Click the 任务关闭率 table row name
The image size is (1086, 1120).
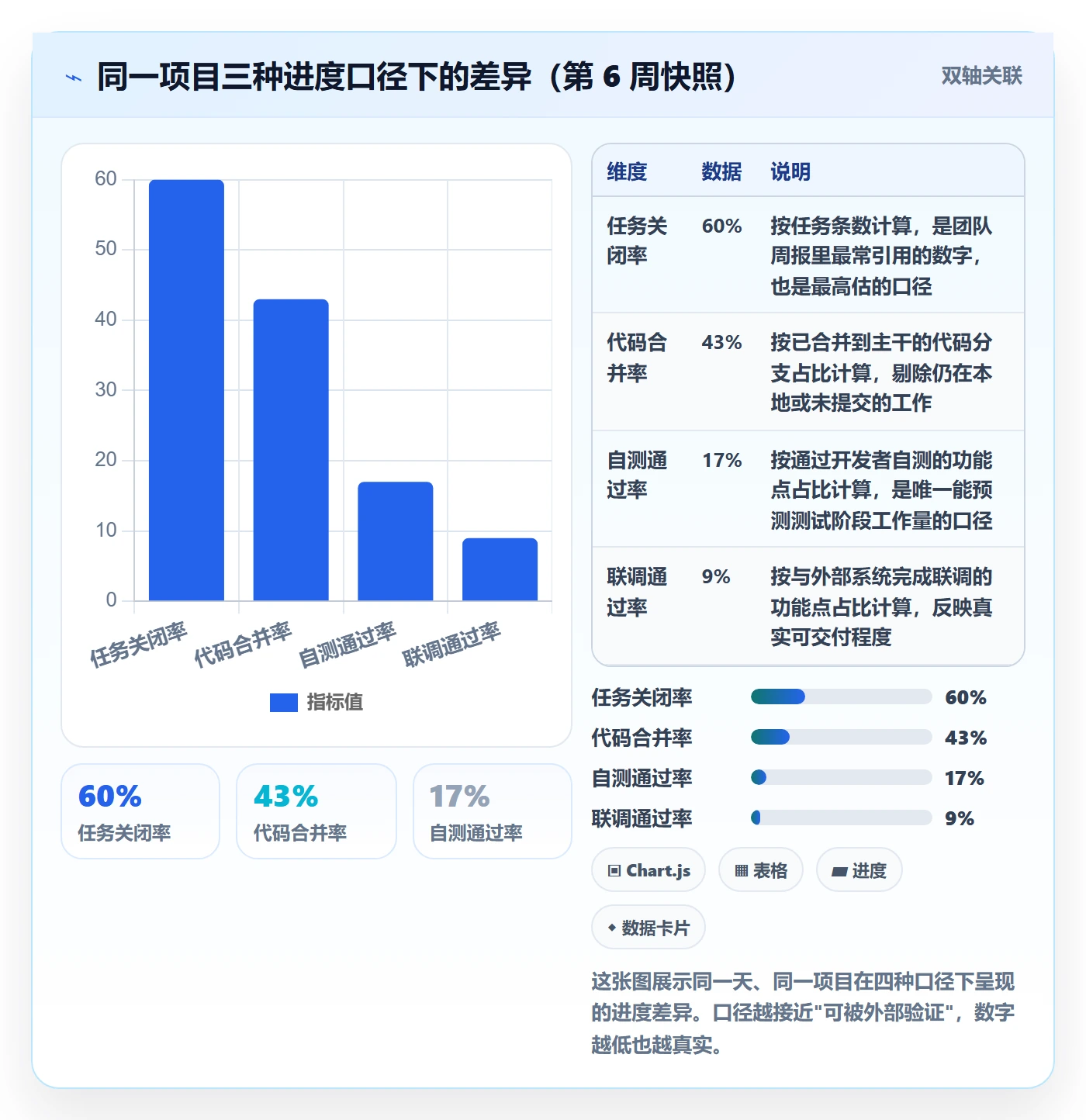point(637,240)
